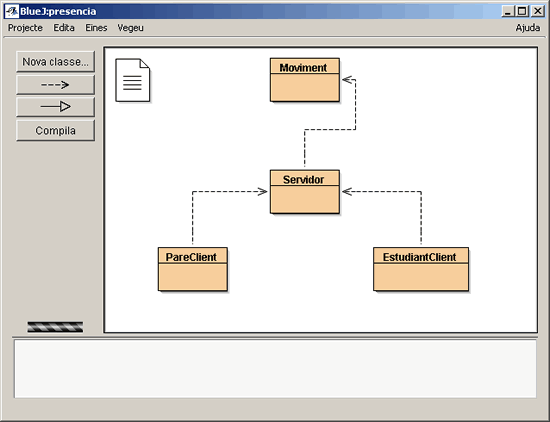The width and height of the screenshot is (550, 422).
Task: Open the Eines menu
Action: [x=96, y=28]
